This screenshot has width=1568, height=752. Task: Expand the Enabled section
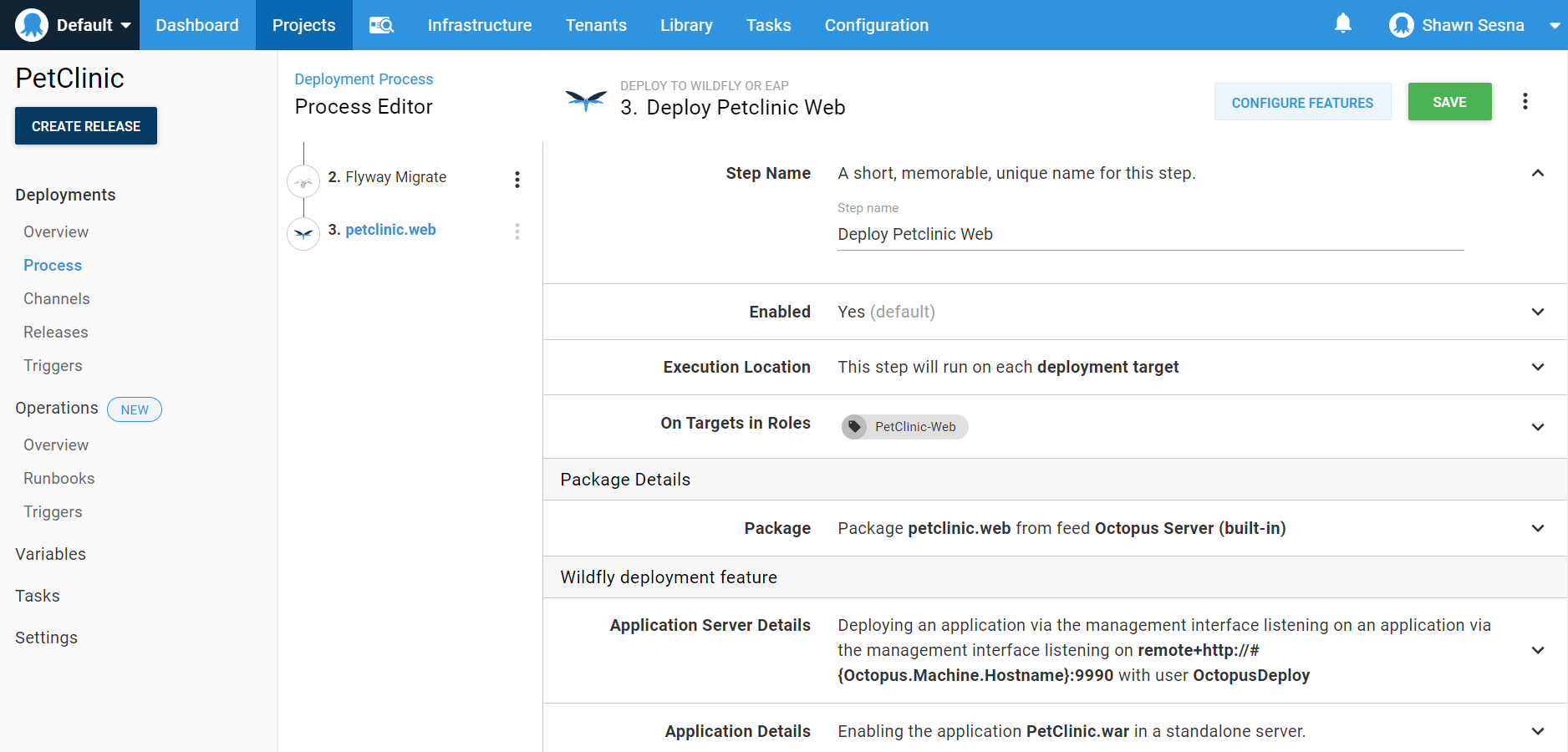tap(1537, 312)
